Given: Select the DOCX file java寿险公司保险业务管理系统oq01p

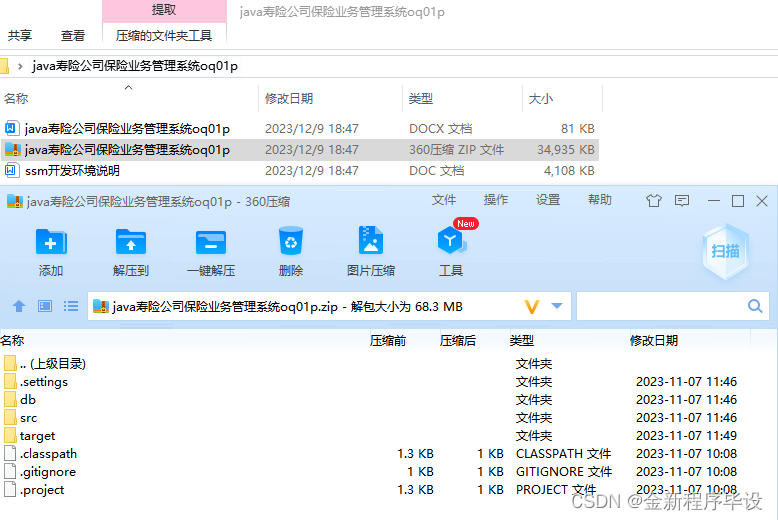Looking at the screenshot, I should (300, 129).
